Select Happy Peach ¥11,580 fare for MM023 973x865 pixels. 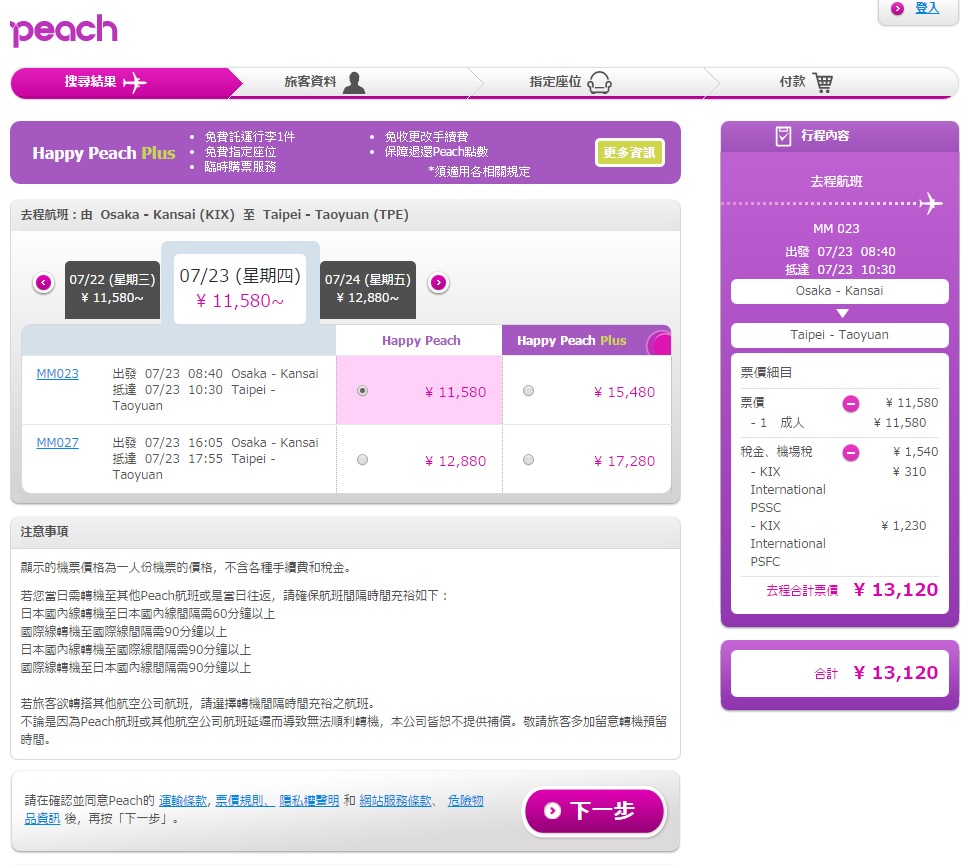tap(362, 391)
